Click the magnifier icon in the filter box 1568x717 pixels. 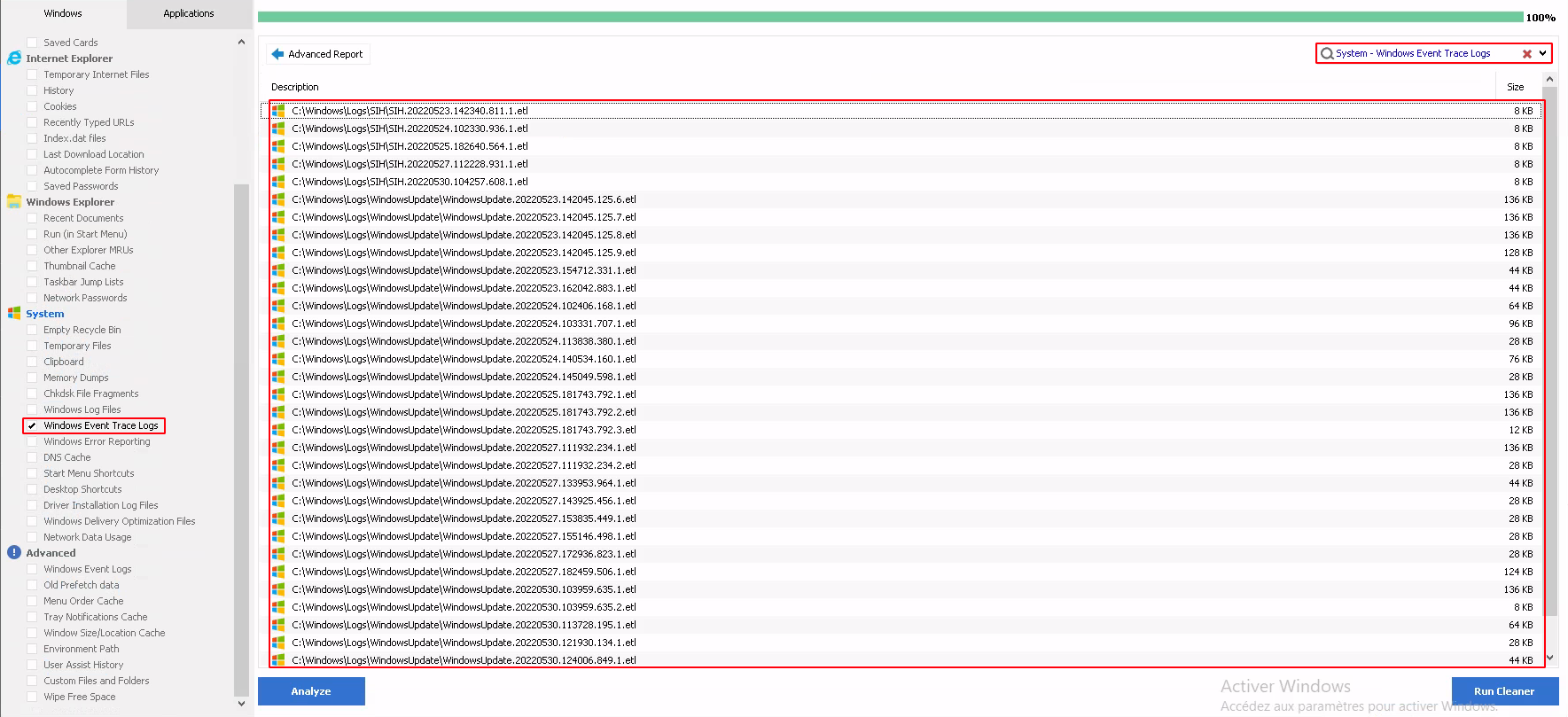1327,53
